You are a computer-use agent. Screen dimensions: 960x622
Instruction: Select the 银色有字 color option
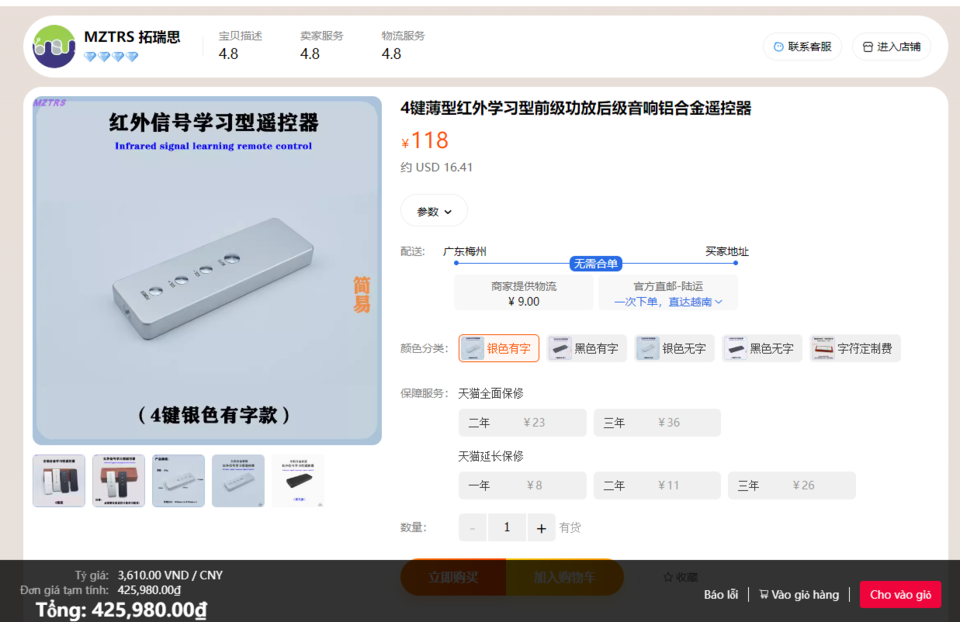499,348
